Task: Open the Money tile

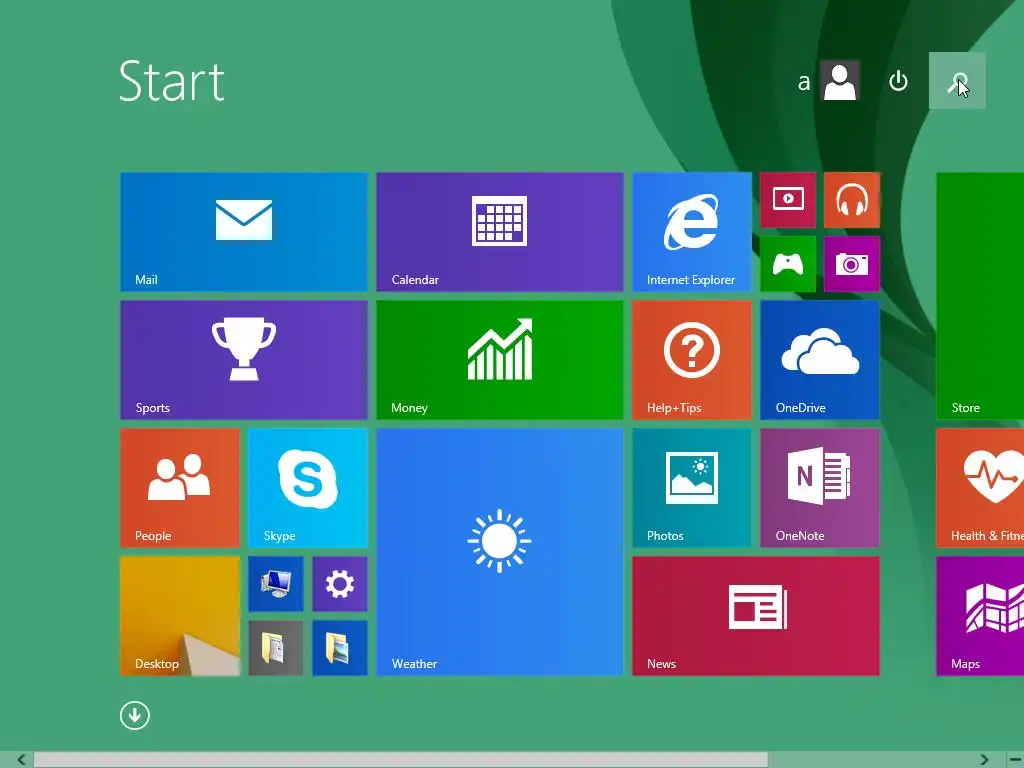Action: [x=500, y=360]
